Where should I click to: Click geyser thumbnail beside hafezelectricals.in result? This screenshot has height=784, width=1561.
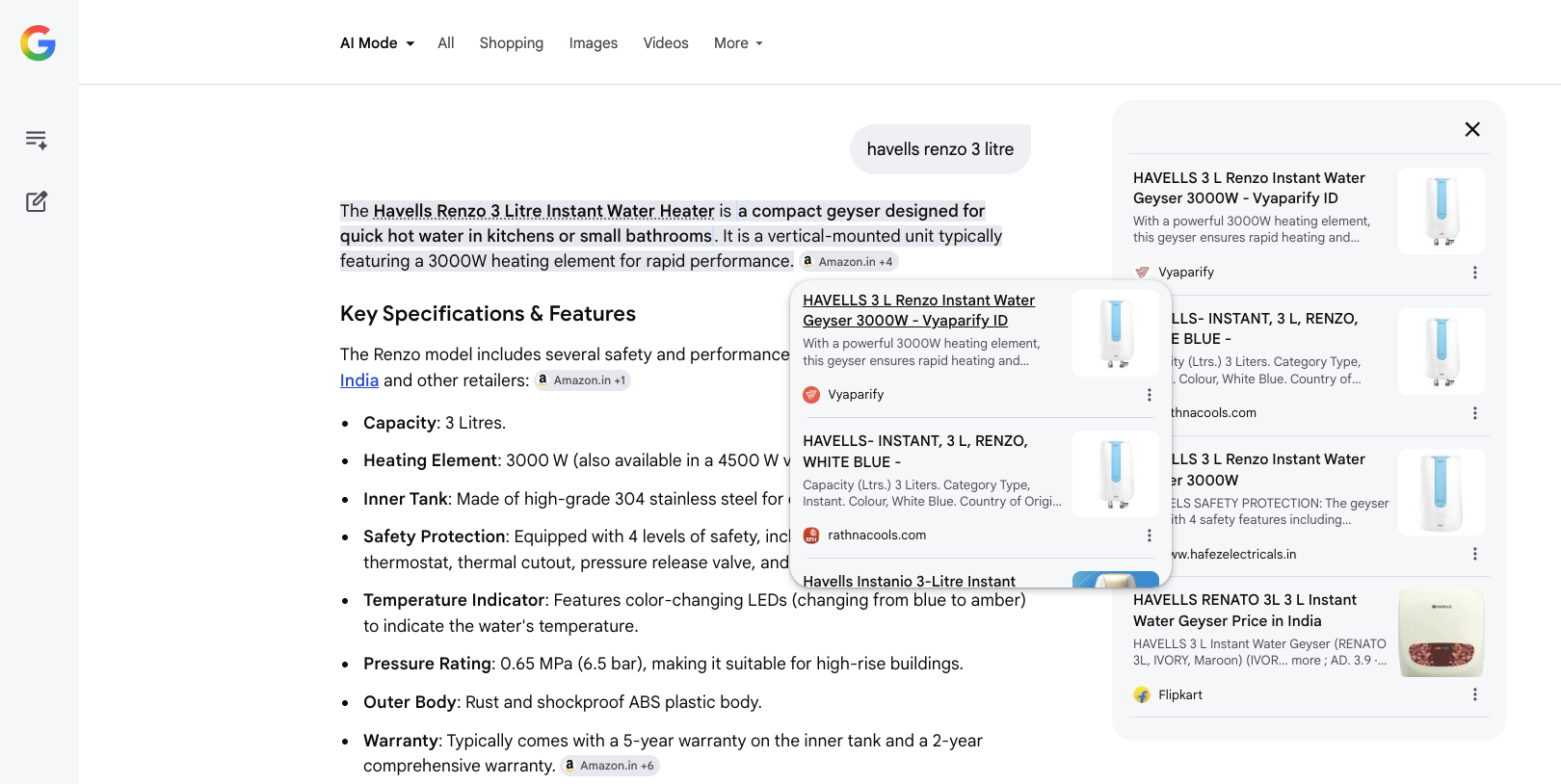coord(1442,492)
